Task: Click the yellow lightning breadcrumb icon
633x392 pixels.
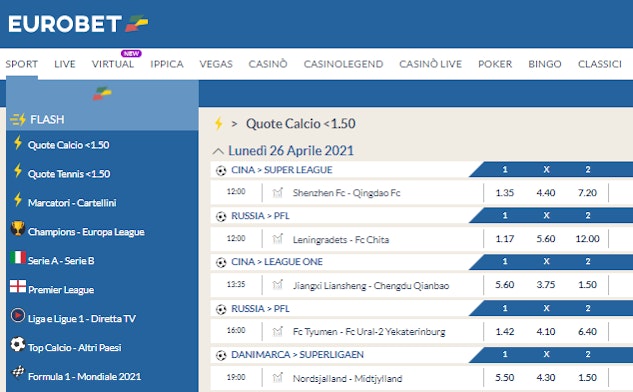Action: pyautogui.click(x=218, y=124)
